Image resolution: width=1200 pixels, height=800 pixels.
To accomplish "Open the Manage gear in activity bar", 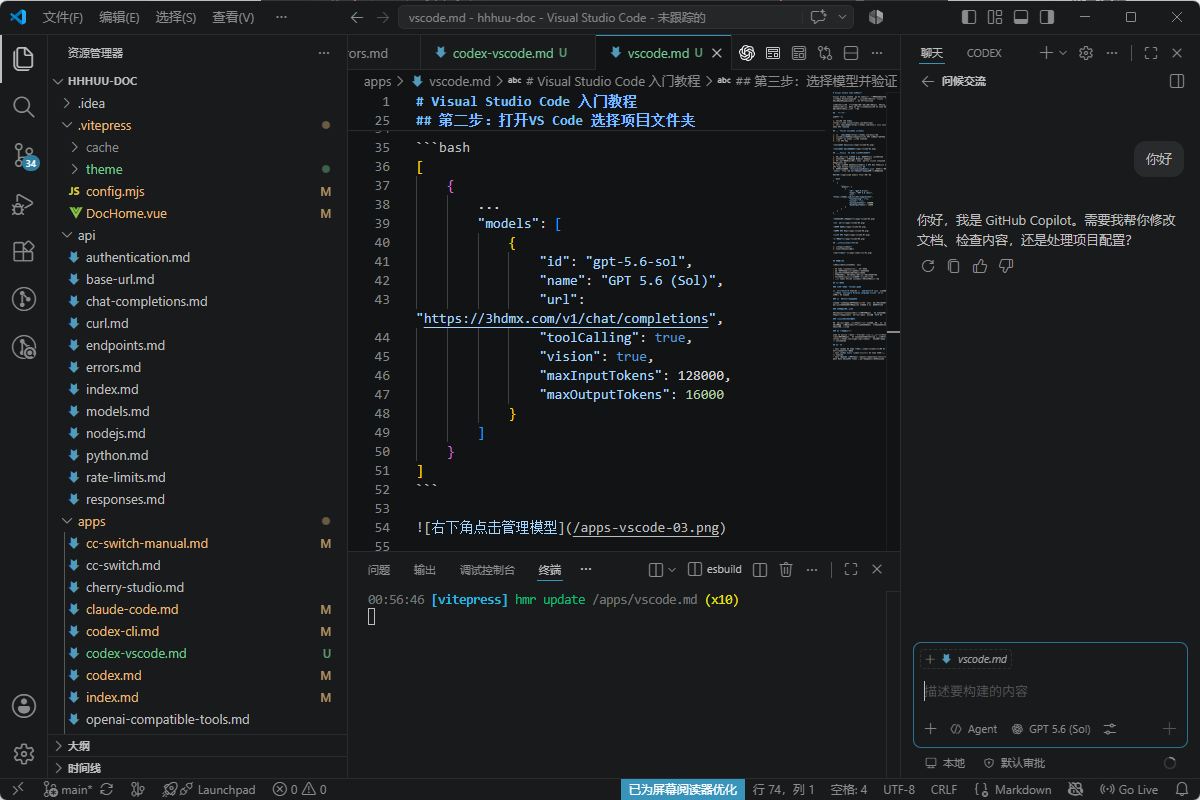I will [24, 754].
